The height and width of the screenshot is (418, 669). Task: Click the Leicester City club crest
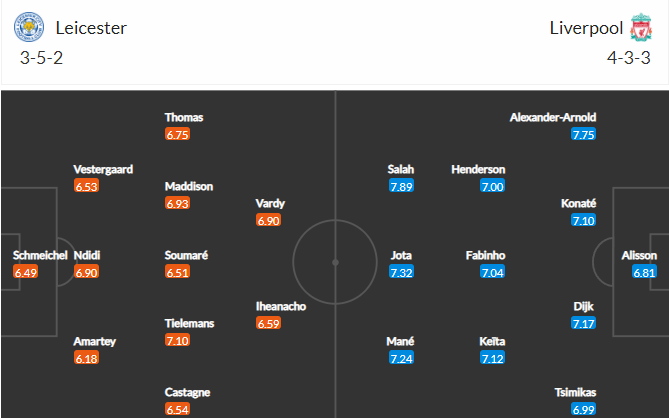(29, 27)
